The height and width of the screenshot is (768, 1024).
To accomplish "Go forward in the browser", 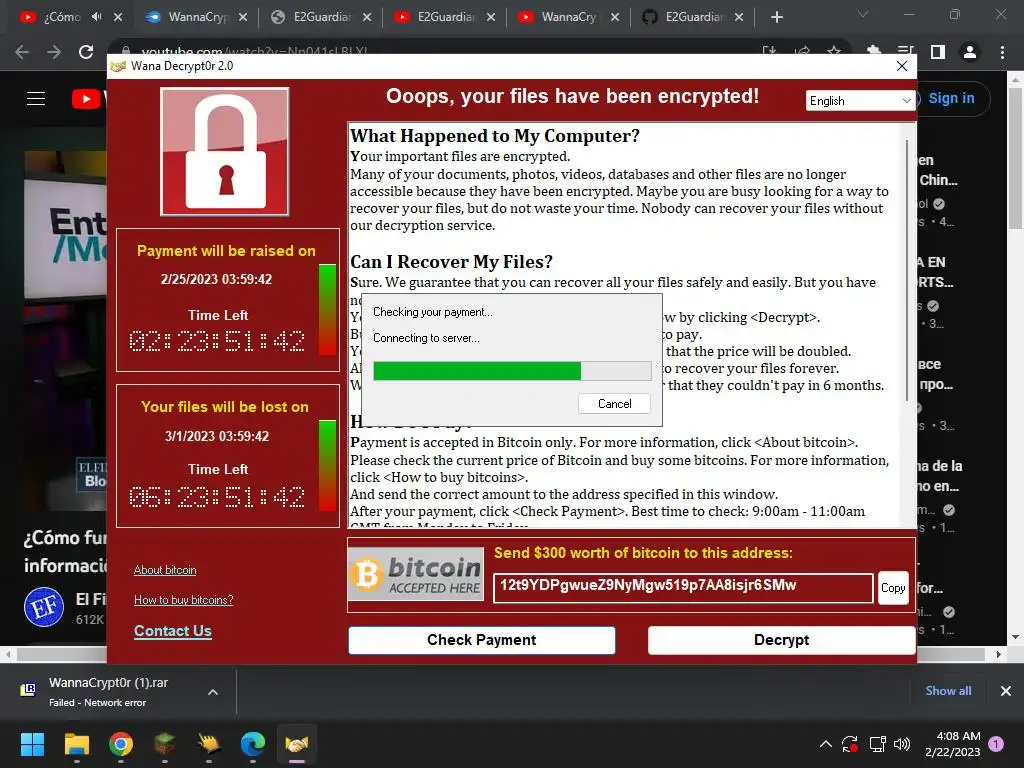I will 54,52.
